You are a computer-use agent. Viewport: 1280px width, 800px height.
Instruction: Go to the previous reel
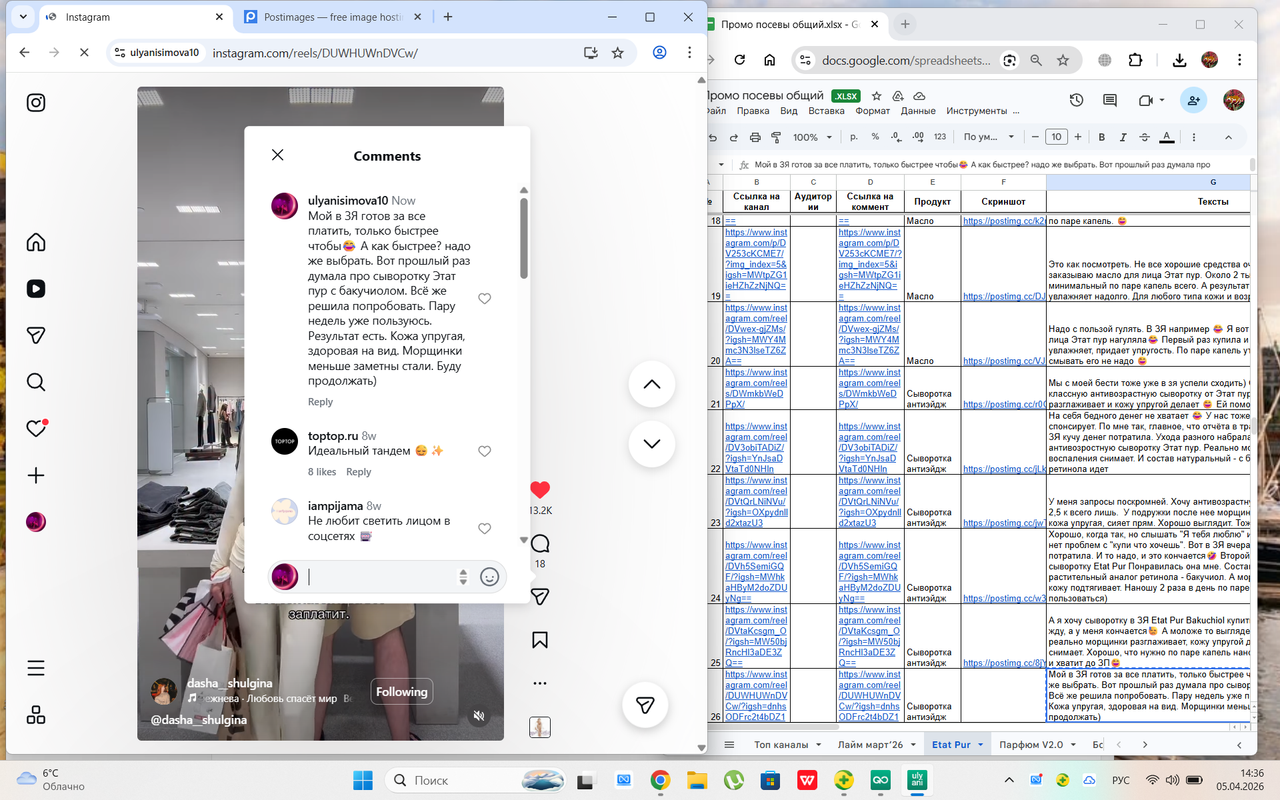[x=652, y=384]
